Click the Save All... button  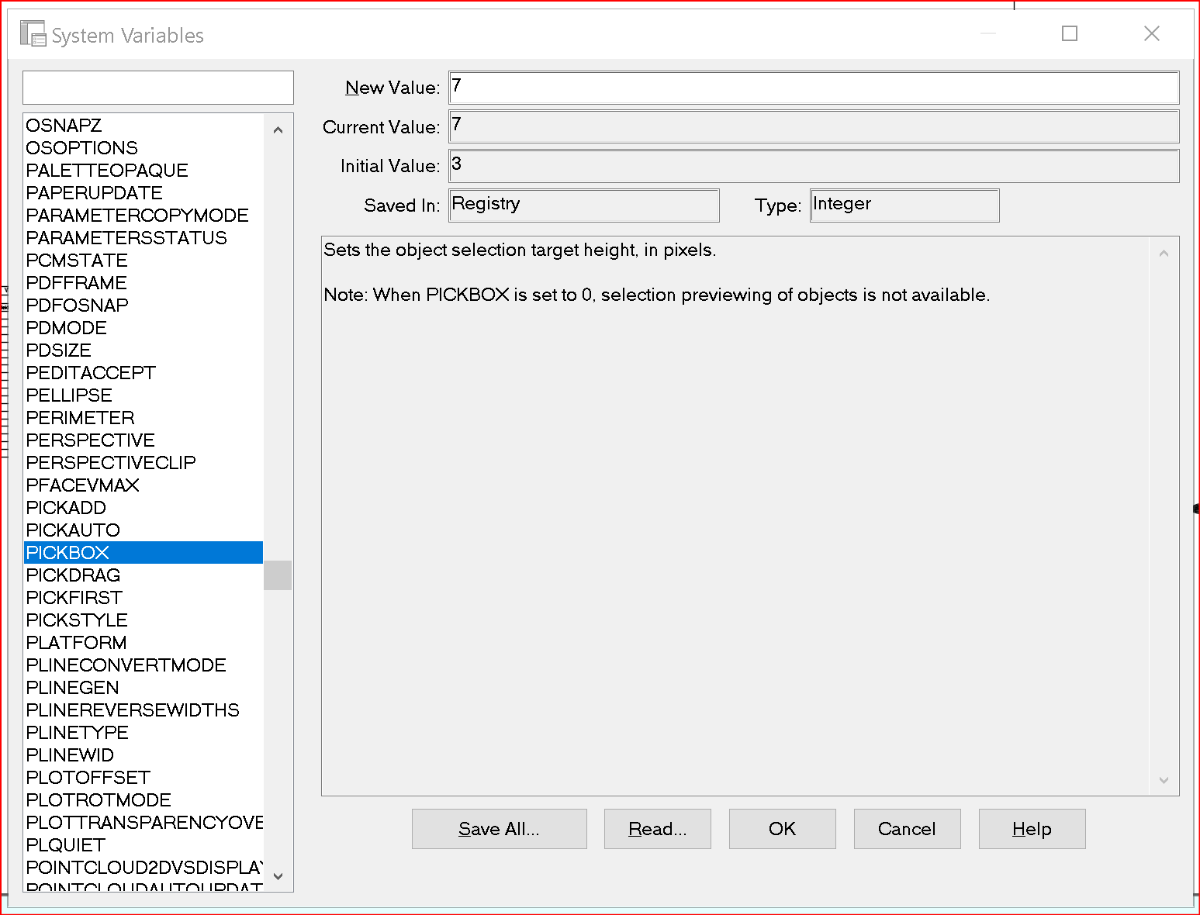pos(499,829)
